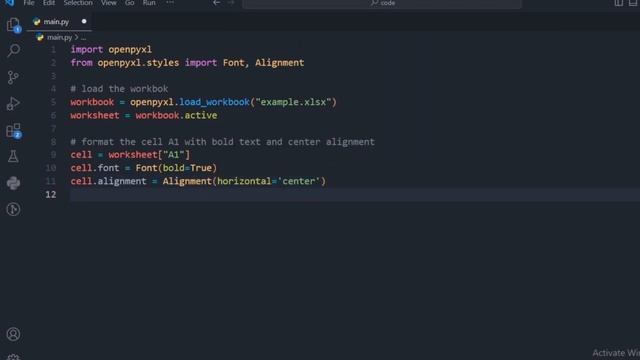The height and width of the screenshot is (360, 640).
Task: Open the Extensions view icon
Action: point(13,131)
